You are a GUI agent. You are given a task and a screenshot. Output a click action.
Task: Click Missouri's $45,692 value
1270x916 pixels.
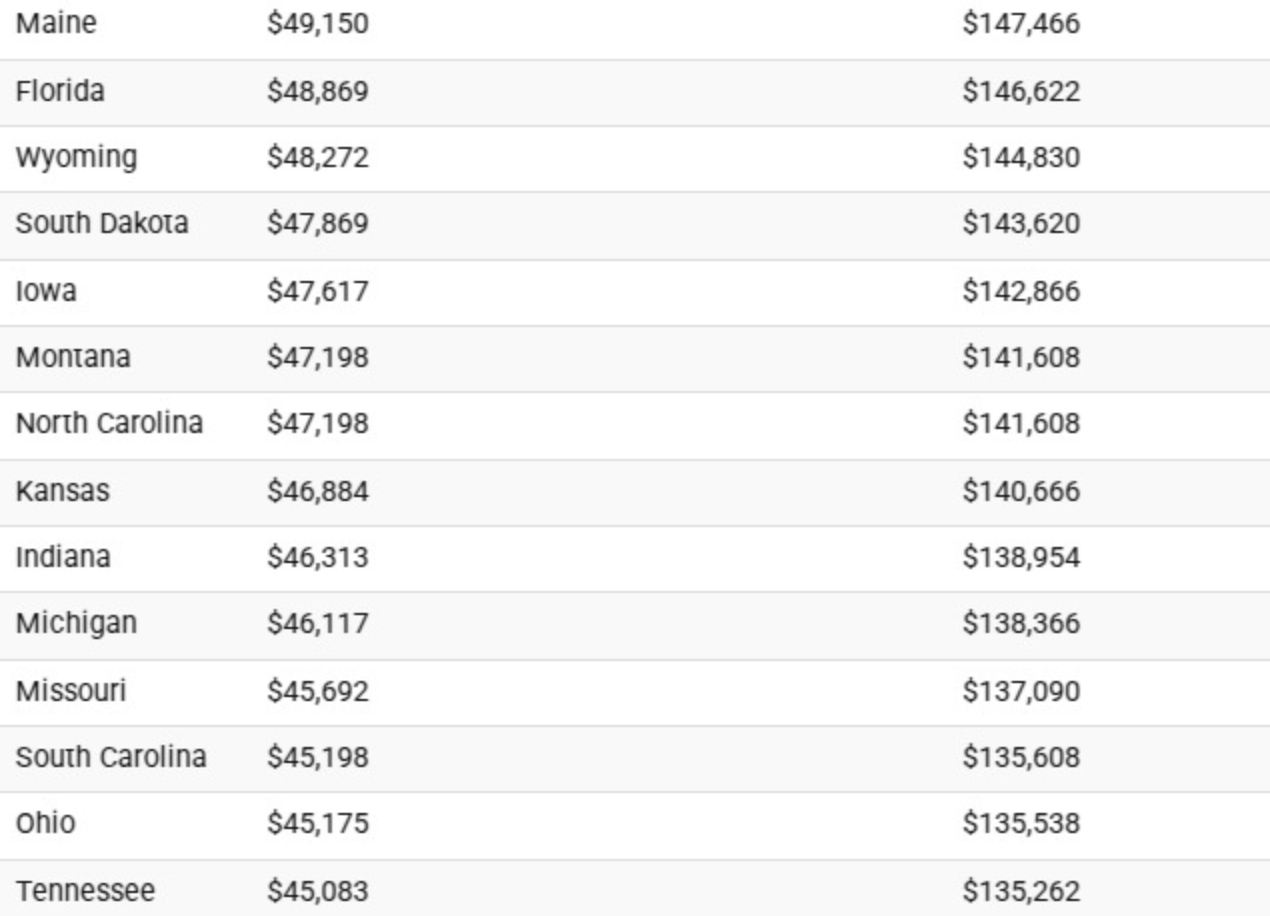click(x=318, y=691)
